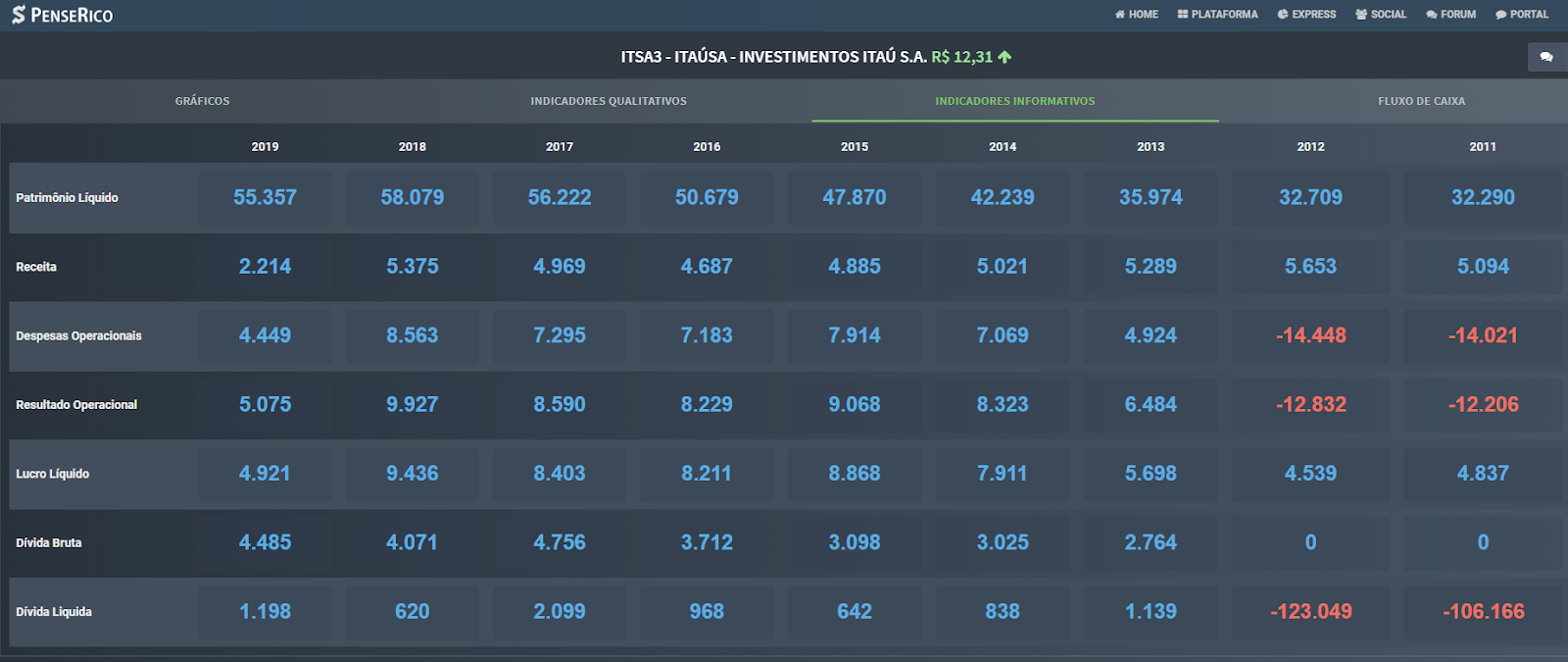The width and height of the screenshot is (1568, 662).
Task: Click the green up arrow beside price
Action: [x=1004, y=57]
